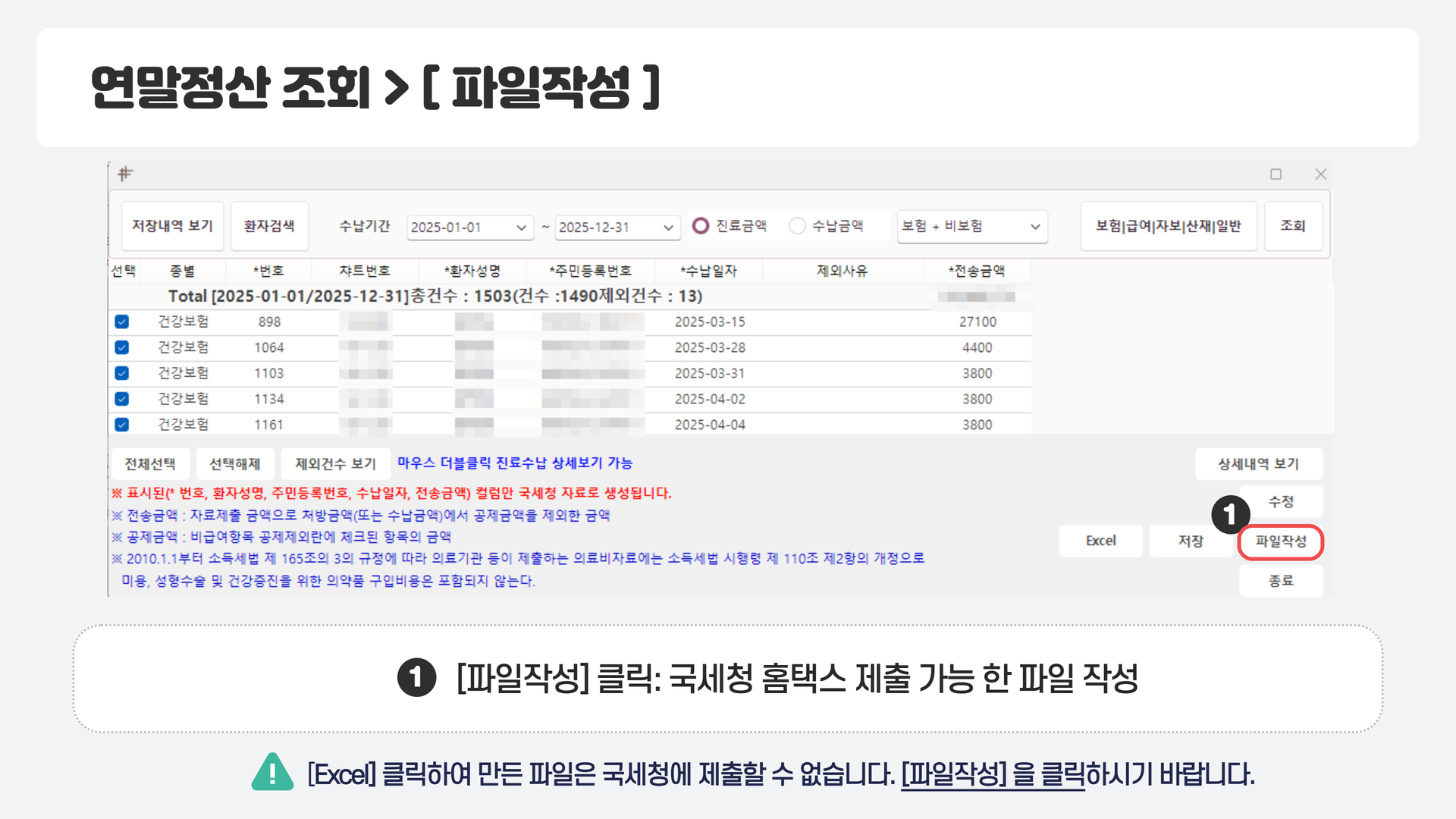The height and width of the screenshot is (819, 1456).
Task: Select the 진료금액 radio button
Action: (x=701, y=226)
